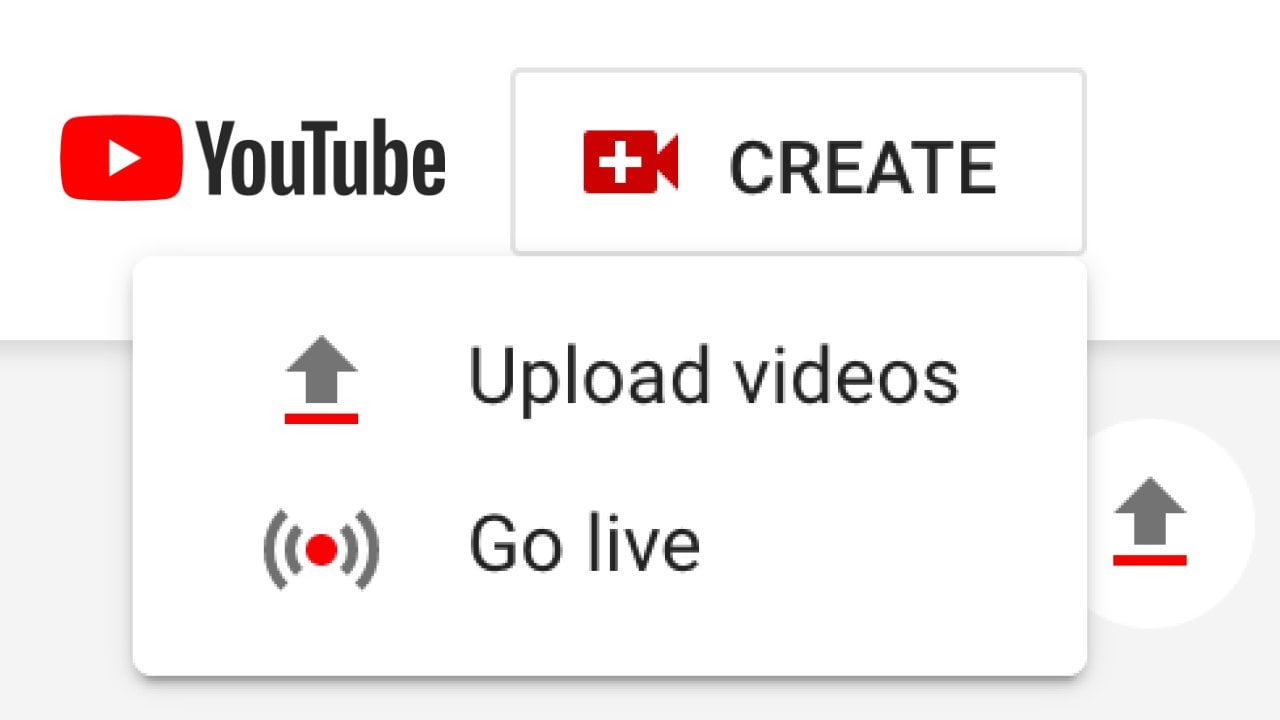Click the gray arrow inside circular upload button
The width and height of the screenshot is (1280, 720).
[x=1150, y=511]
